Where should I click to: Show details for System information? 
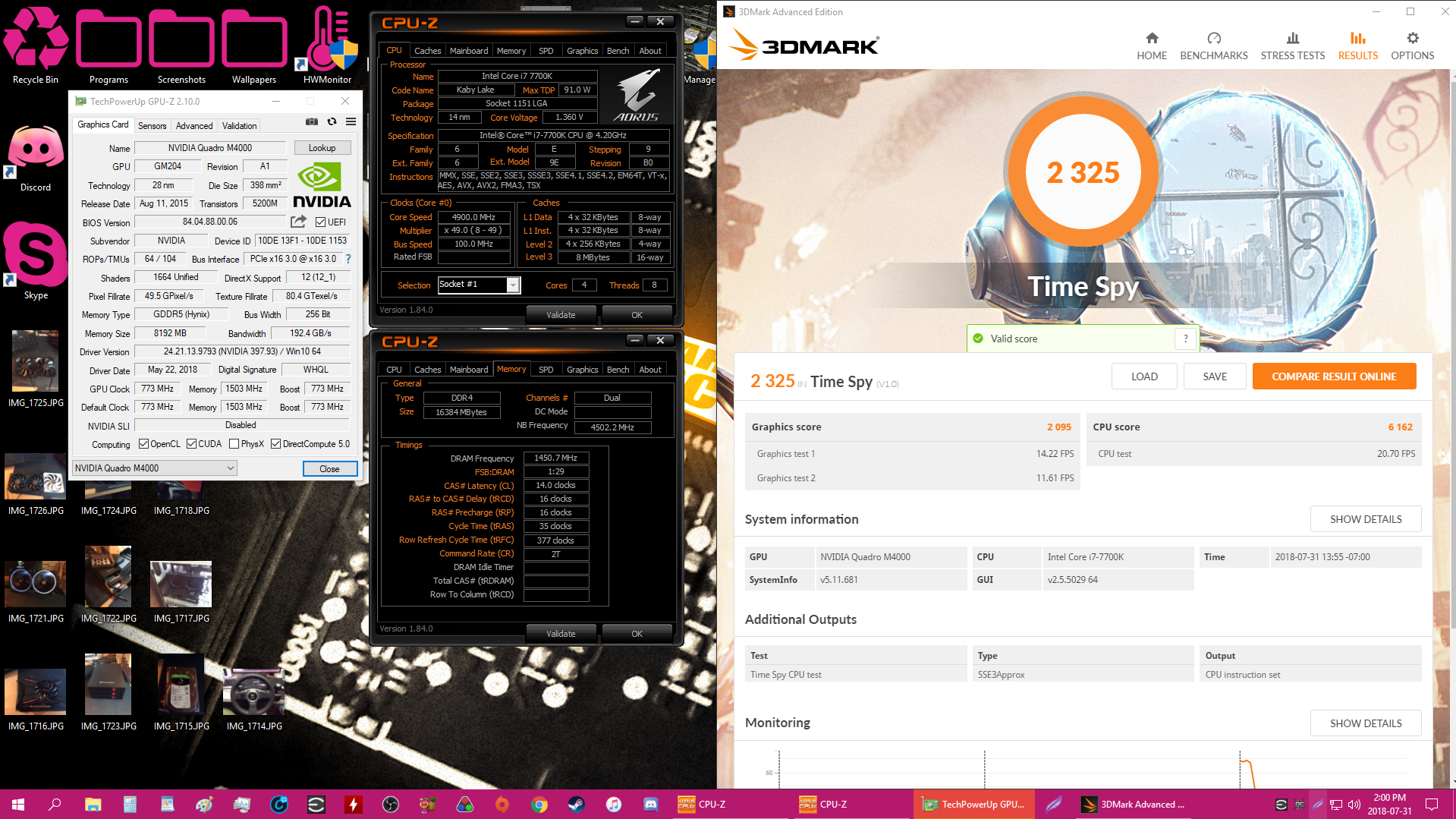[1366, 519]
